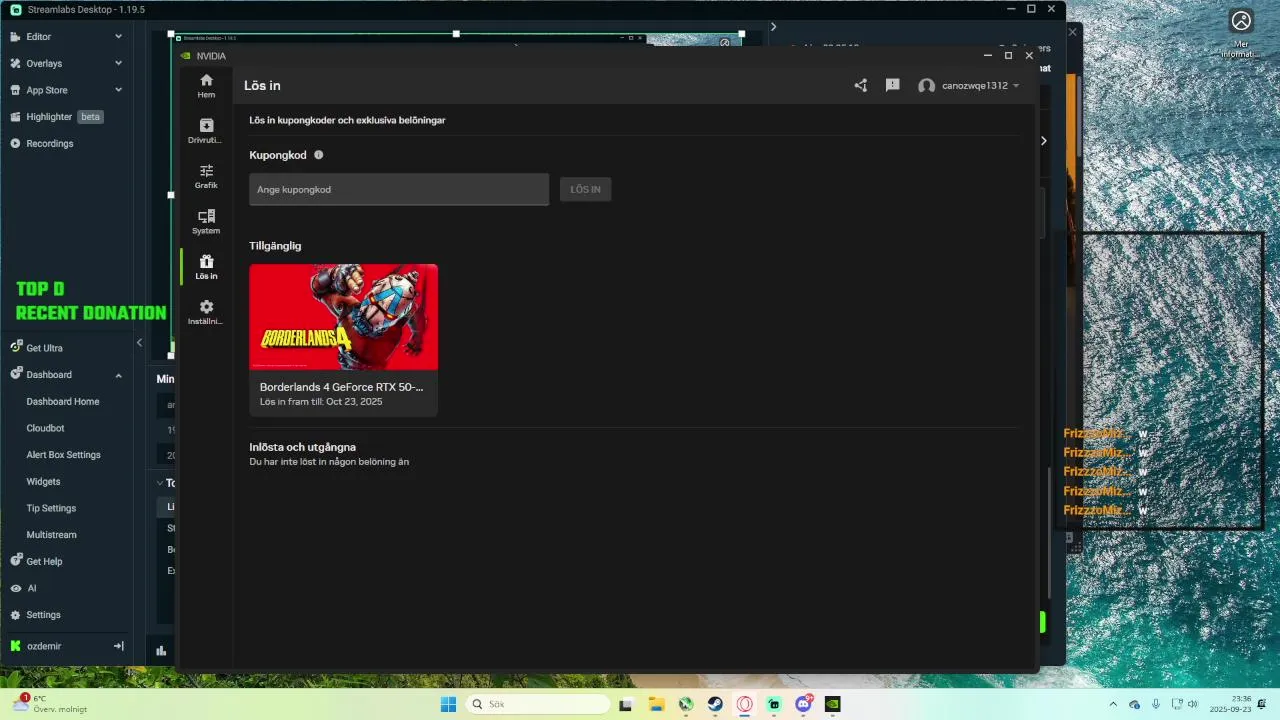1280x720 pixels.
Task: Click the Lös in page title
Action: pyautogui.click(x=262, y=86)
